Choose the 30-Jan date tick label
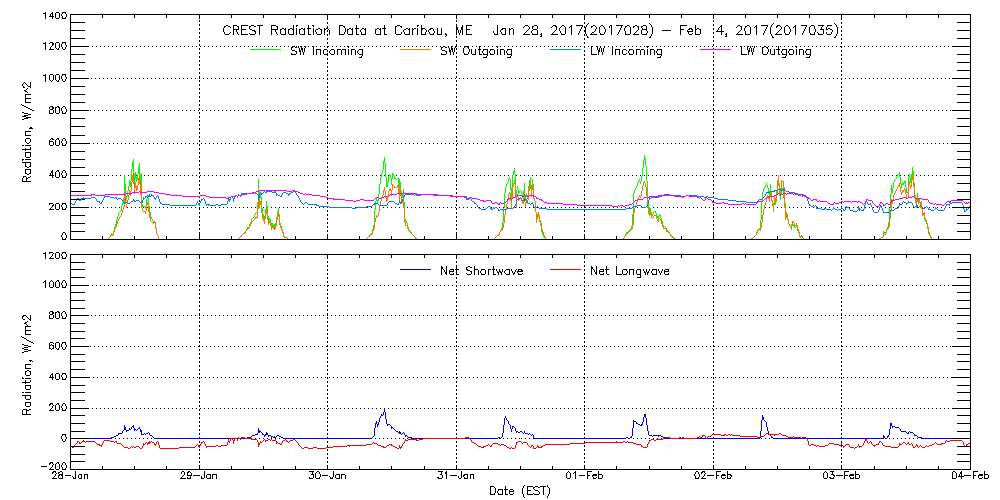 pyautogui.click(x=328, y=476)
